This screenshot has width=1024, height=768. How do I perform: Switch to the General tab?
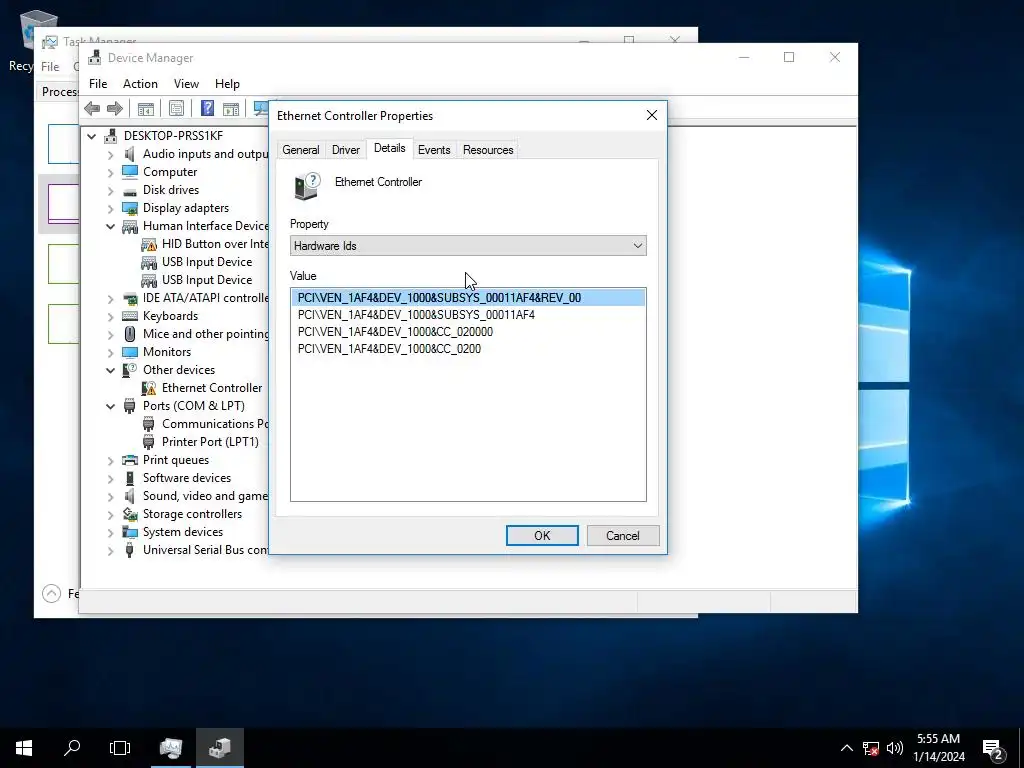click(x=300, y=150)
